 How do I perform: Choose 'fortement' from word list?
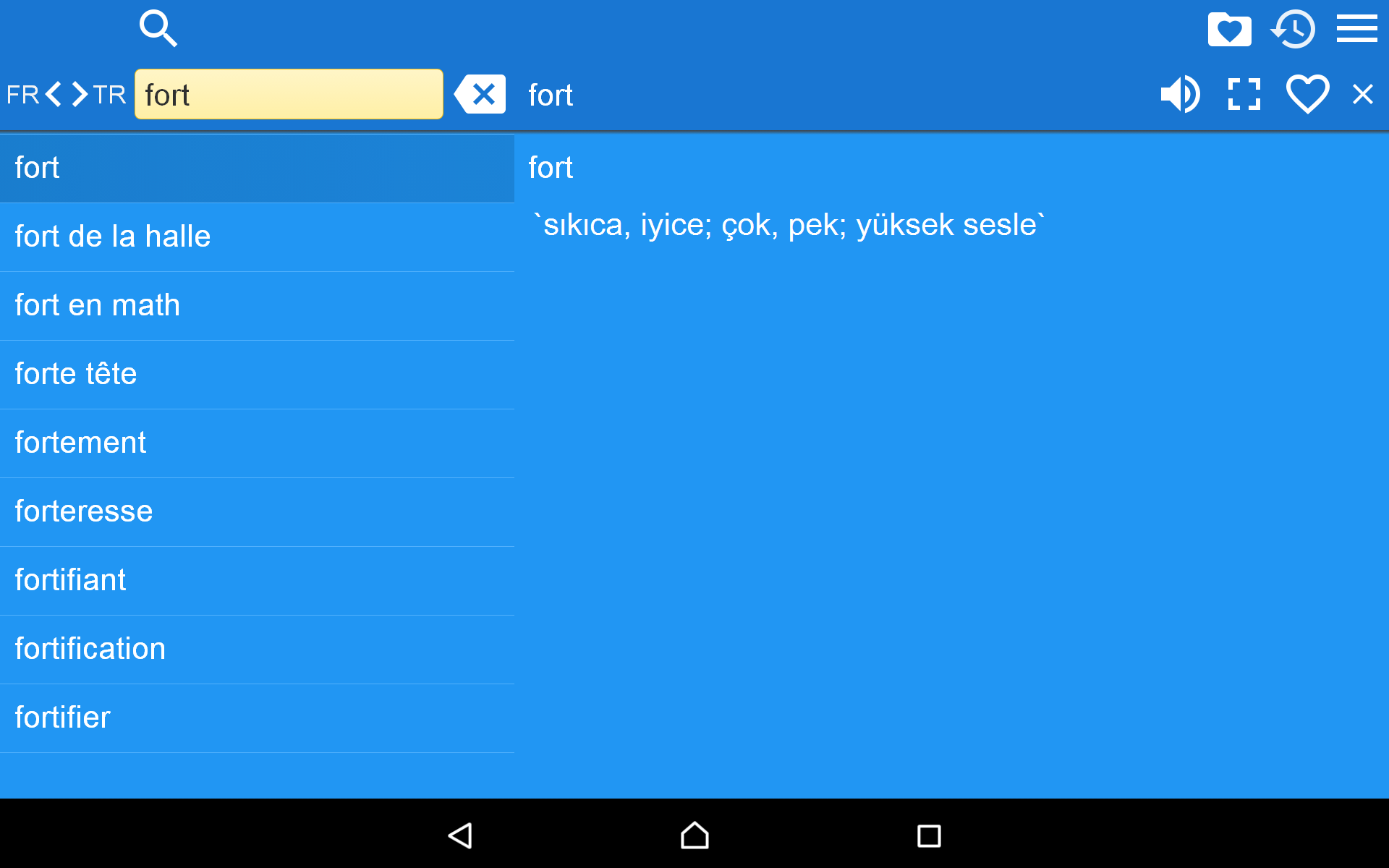pos(257,443)
